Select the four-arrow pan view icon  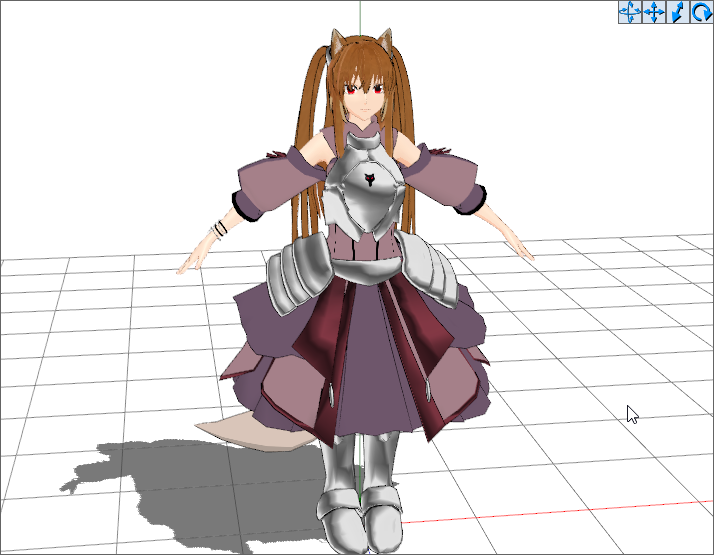pos(654,12)
